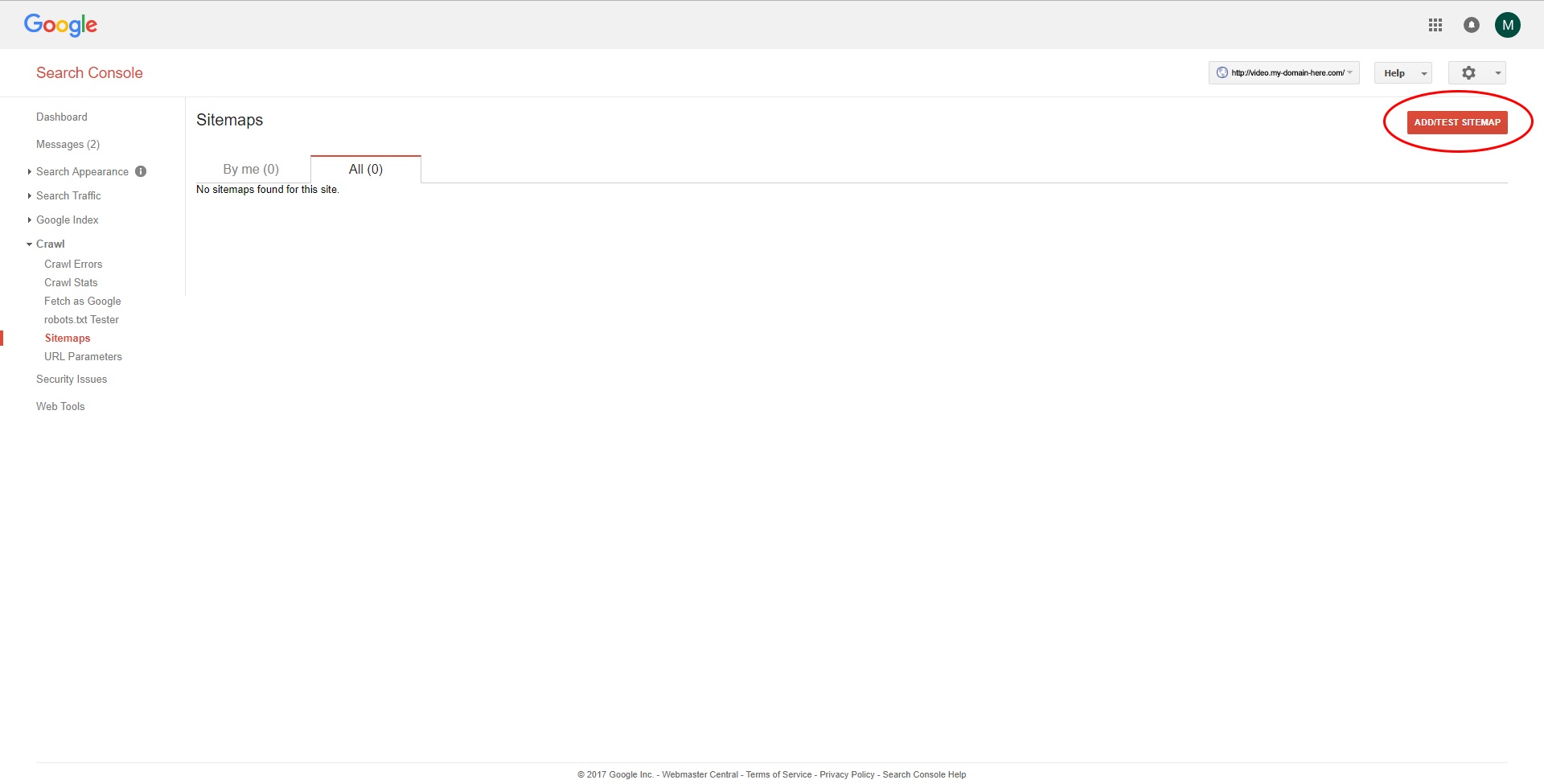Click the 'No sitemaps found for this site.' text
The image size is (1544, 784).
(268, 190)
